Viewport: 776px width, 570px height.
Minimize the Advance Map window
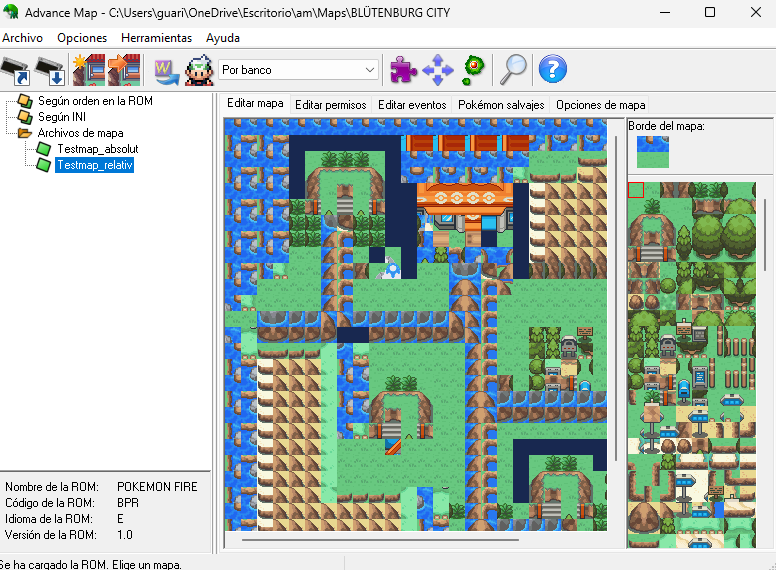click(665, 12)
